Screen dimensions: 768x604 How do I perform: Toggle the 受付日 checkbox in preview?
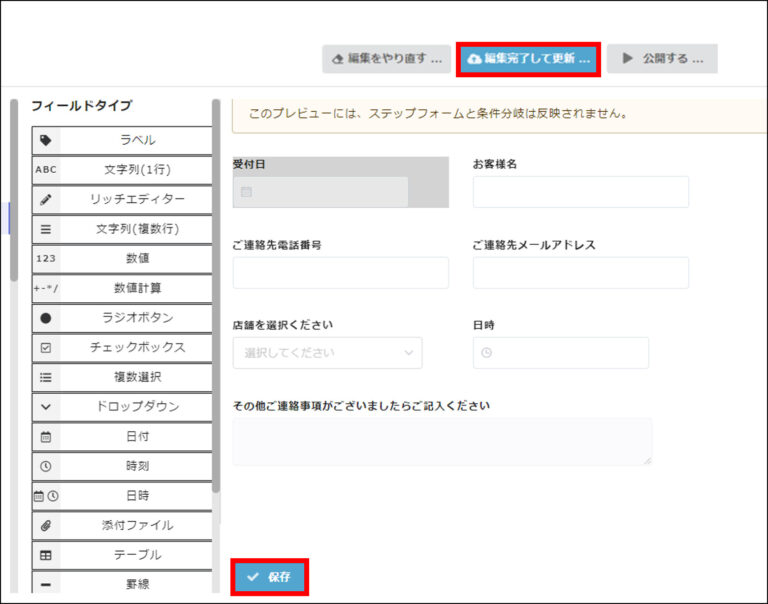tap(247, 192)
